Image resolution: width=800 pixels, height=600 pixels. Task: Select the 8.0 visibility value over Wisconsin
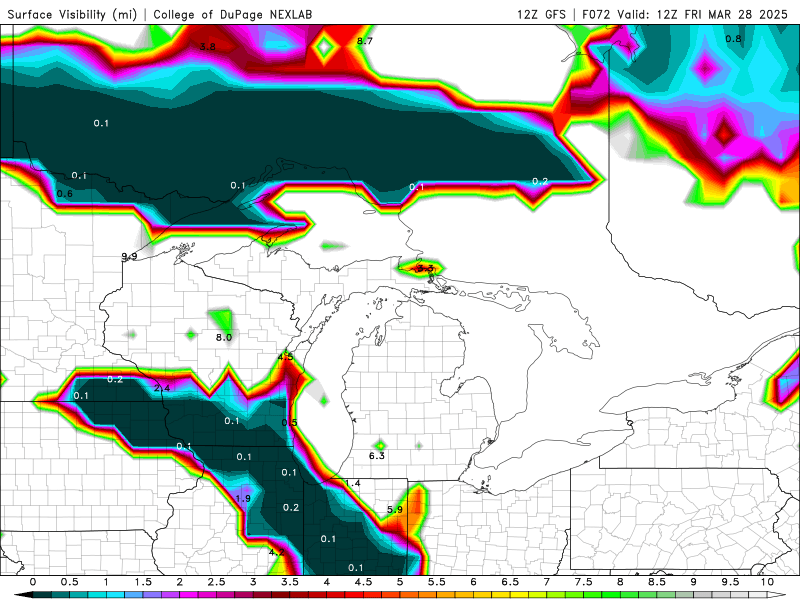point(223,337)
